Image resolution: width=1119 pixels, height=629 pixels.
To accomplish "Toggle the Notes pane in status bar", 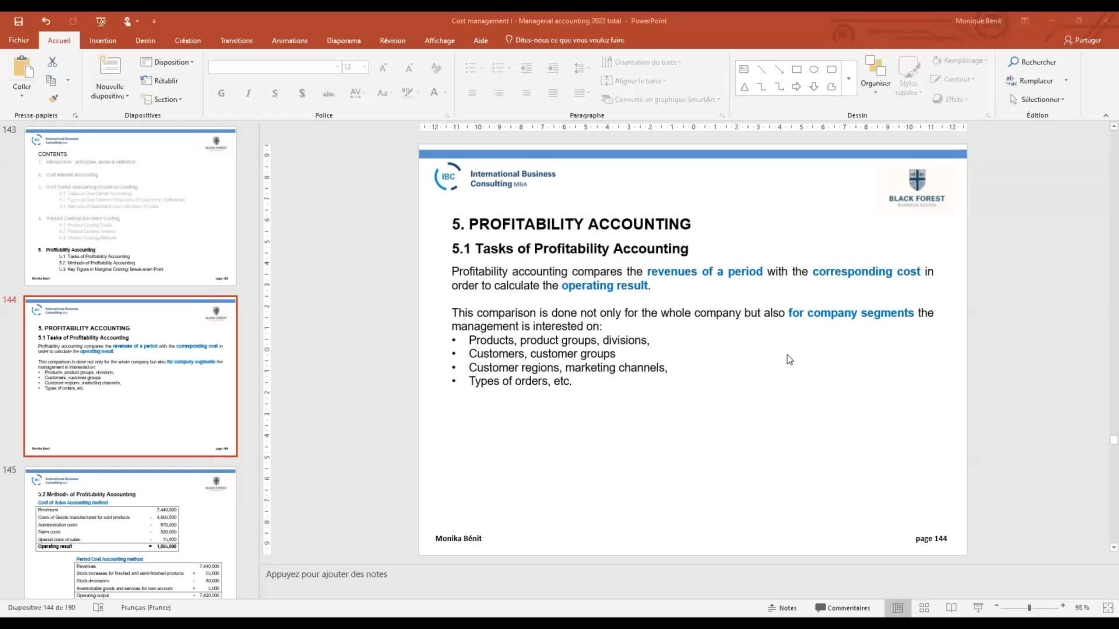I will 782,608.
